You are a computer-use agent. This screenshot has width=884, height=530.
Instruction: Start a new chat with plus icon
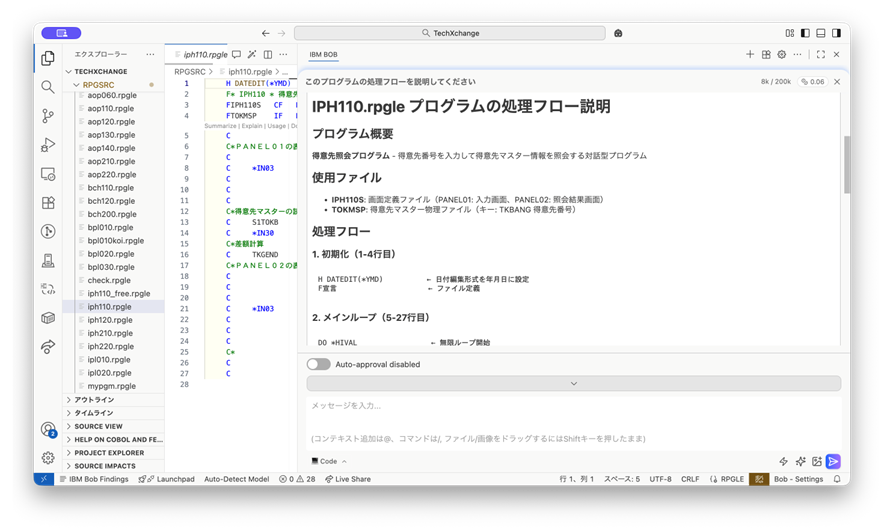750,55
